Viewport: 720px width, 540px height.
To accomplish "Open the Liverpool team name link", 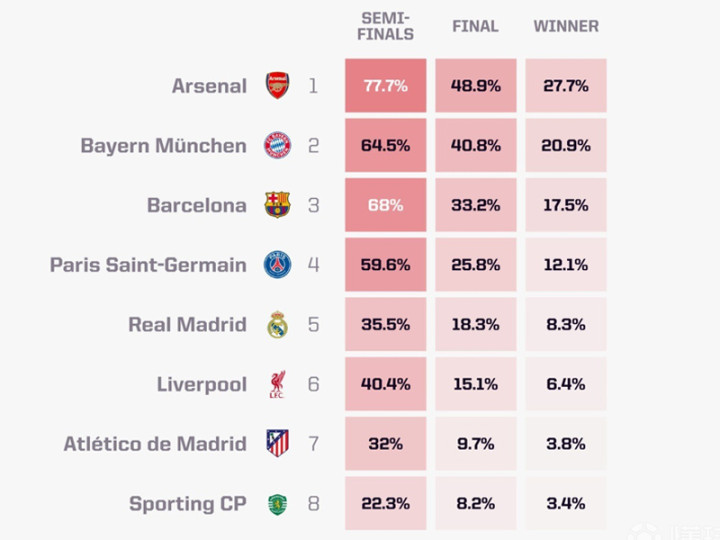I will pyautogui.click(x=202, y=384).
